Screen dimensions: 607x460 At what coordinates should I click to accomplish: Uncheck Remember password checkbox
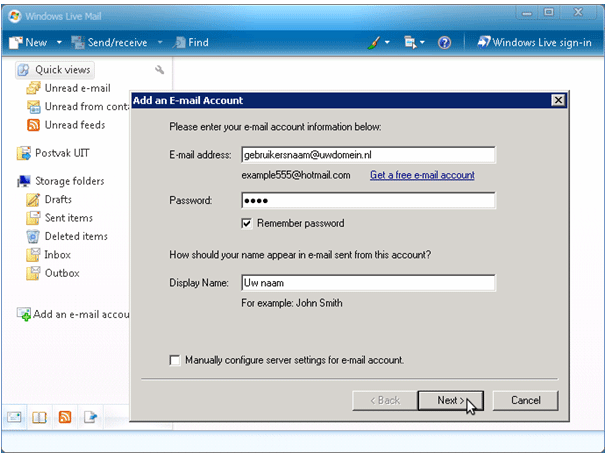click(247, 223)
